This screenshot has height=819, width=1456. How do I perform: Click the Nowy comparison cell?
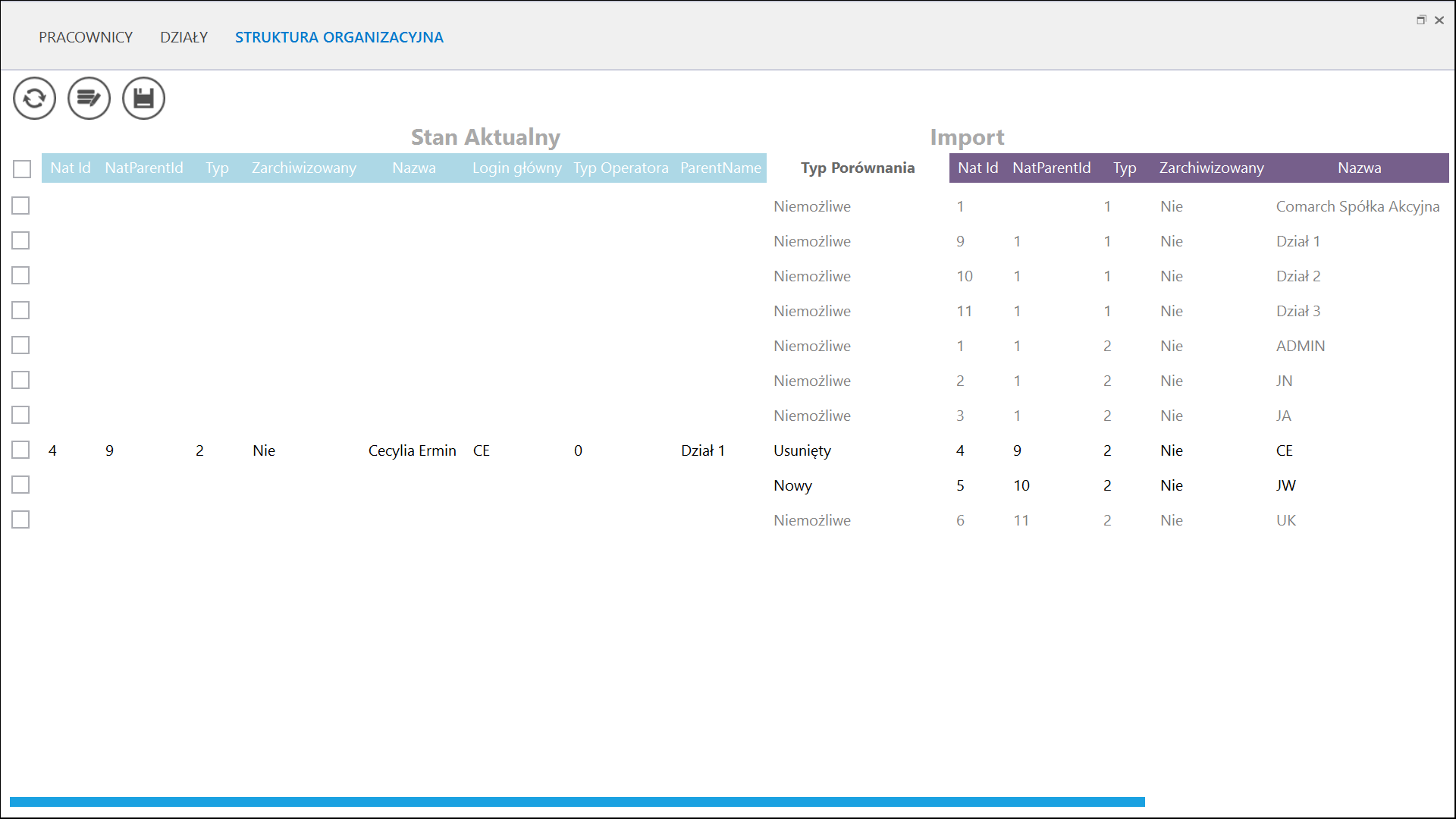[x=792, y=485]
